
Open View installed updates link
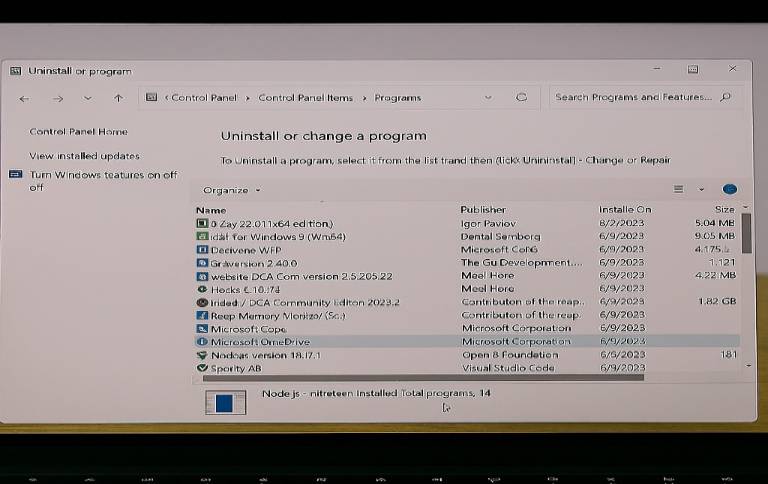(84, 156)
